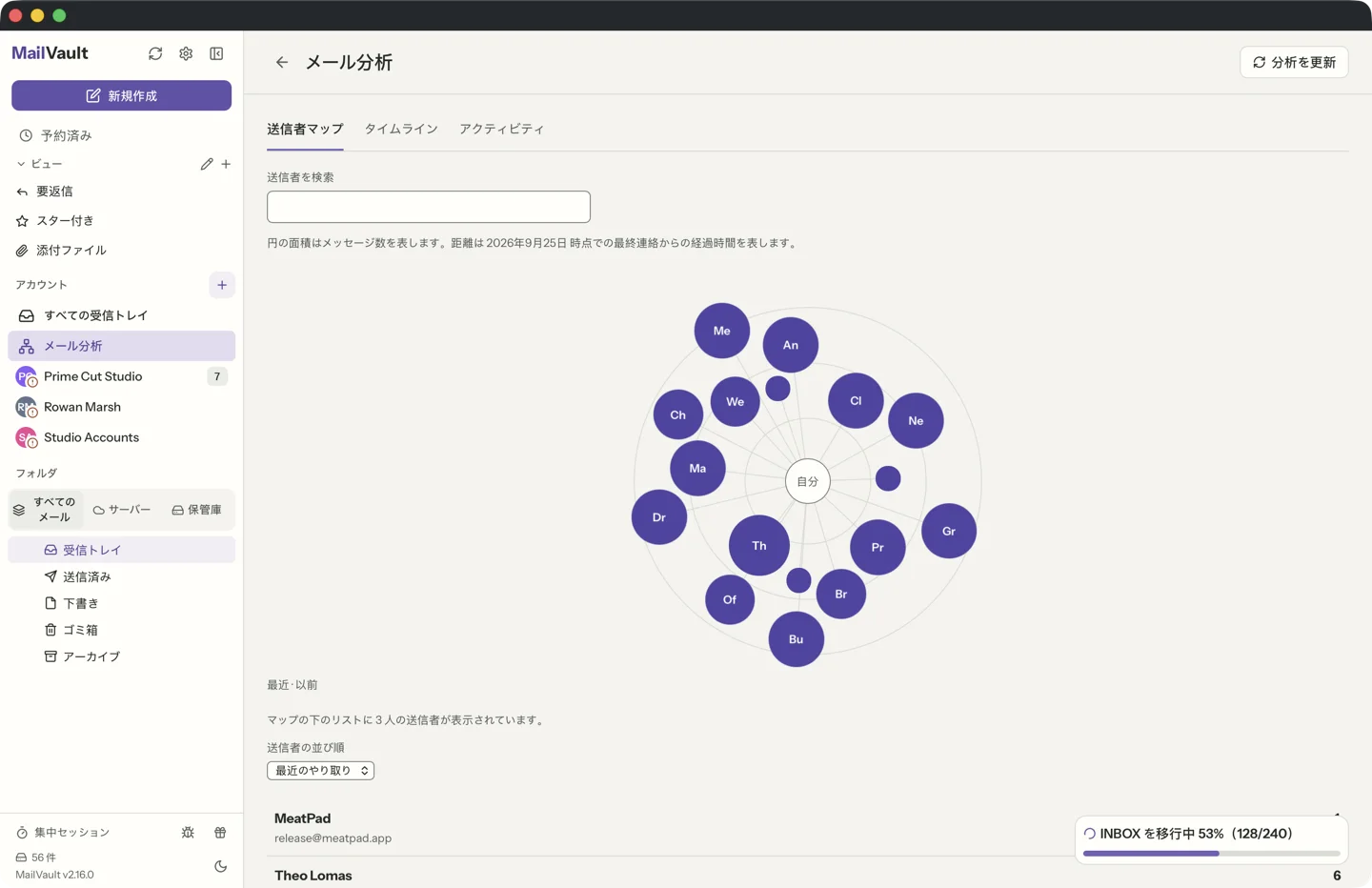Open アーカイブ folder
The height and width of the screenshot is (888, 1372).
pos(122,656)
